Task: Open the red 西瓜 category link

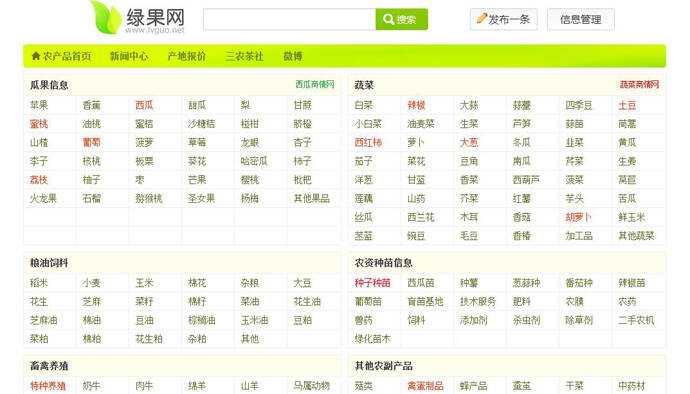Action: click(x=144, y=105)
